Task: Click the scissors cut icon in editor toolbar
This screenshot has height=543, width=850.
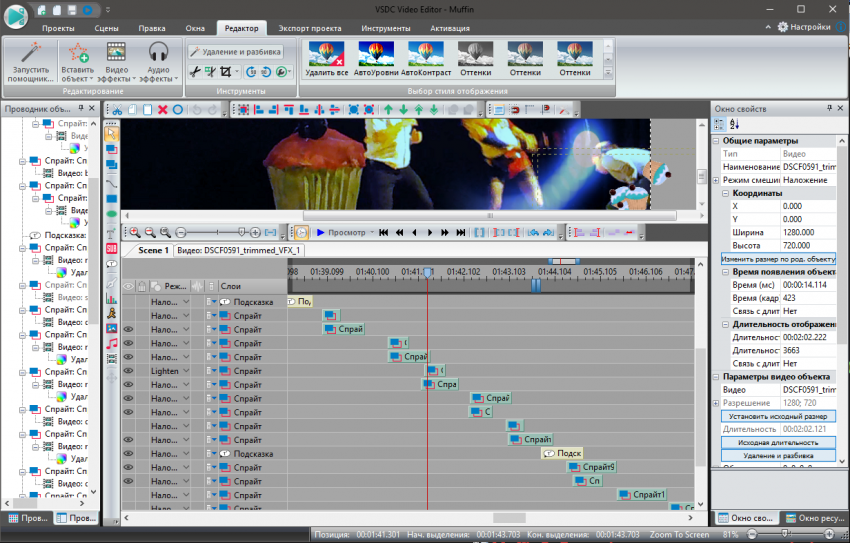Action: coord(117,110)
